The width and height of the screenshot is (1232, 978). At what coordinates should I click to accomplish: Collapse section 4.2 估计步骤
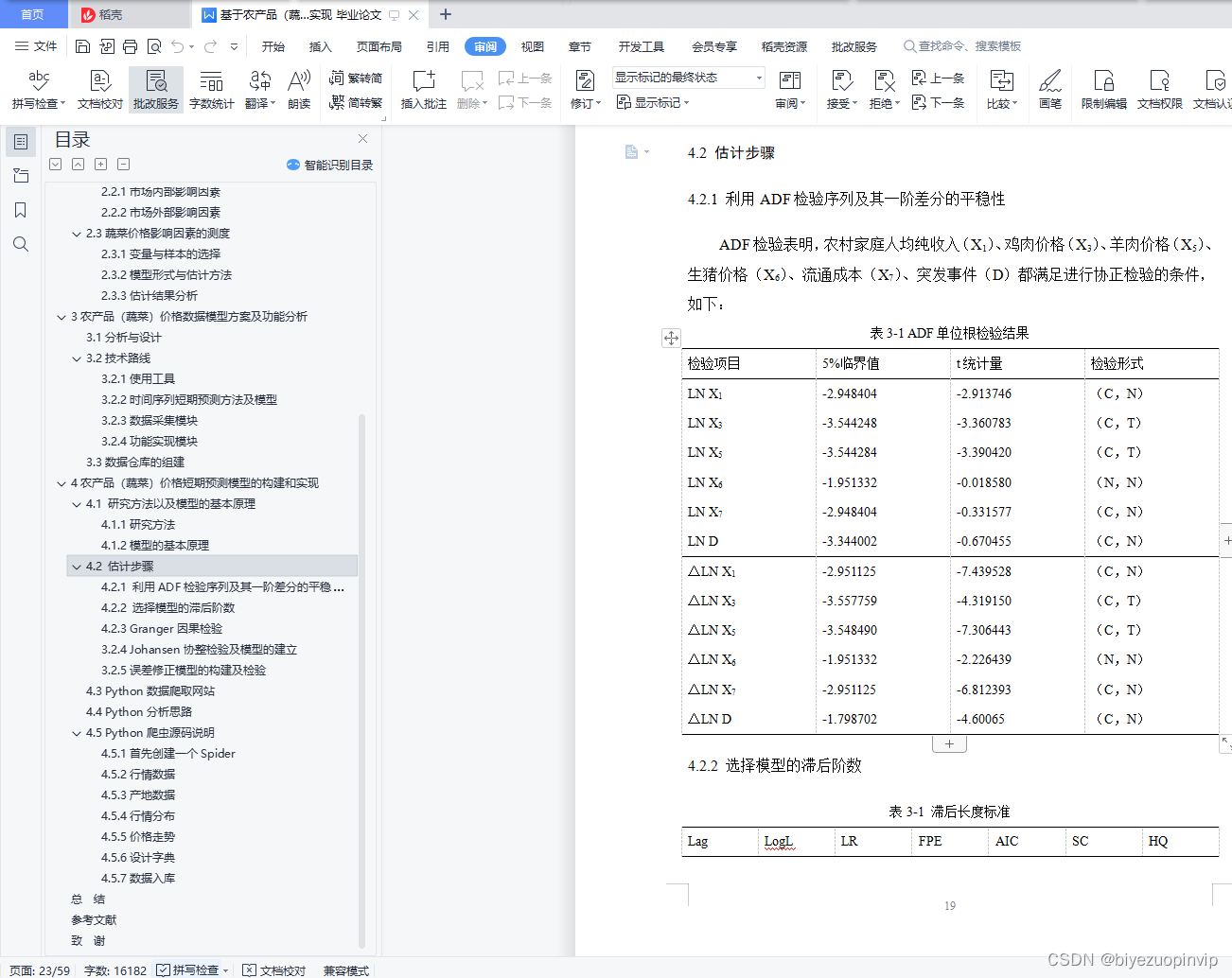click(x=77, y=567)
